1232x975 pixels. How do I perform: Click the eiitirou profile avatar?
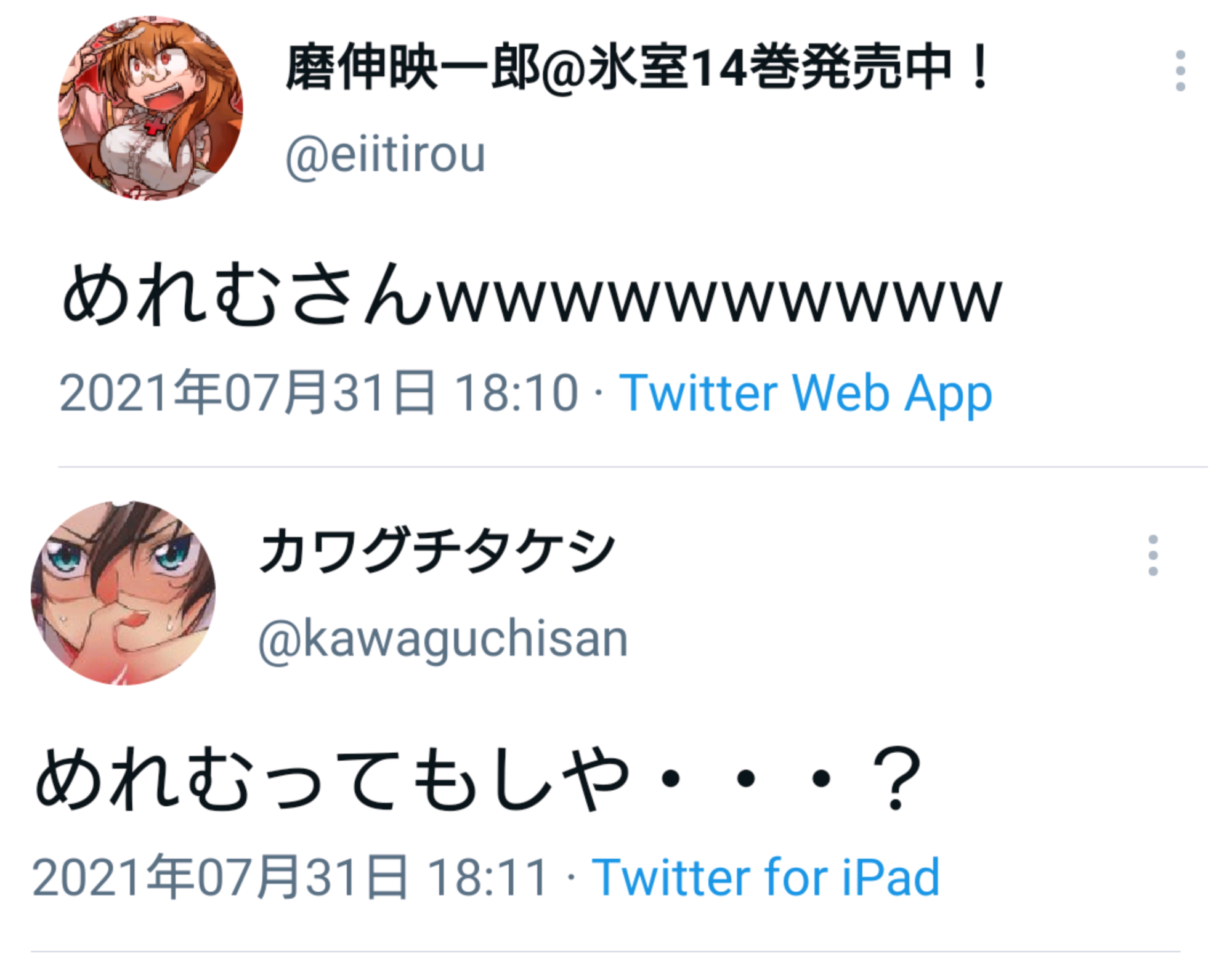(150, 108)
